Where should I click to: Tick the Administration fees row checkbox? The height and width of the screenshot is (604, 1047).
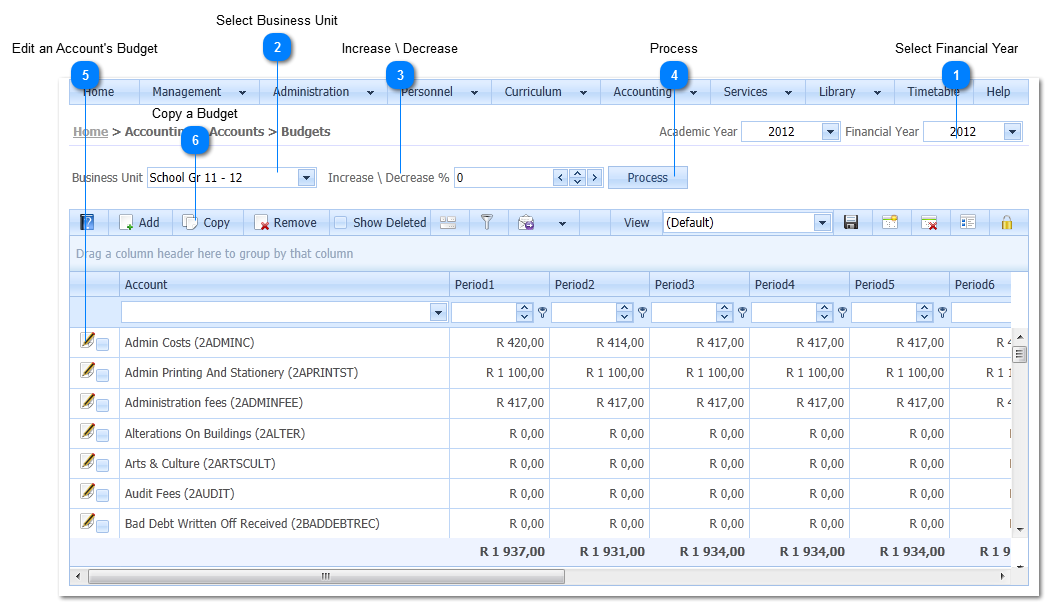coord(103,405)
